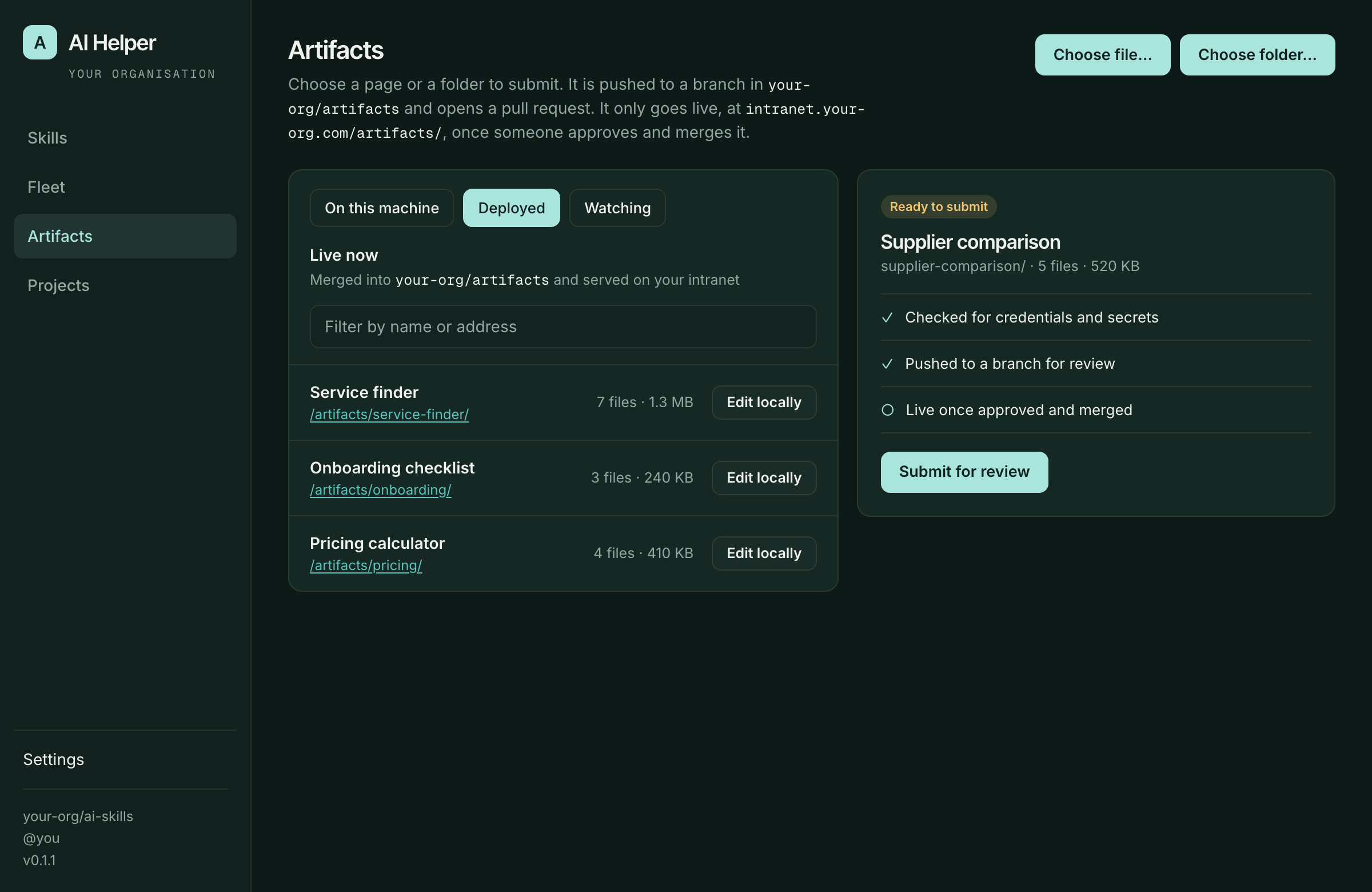1372x892 pixels.
Task: Edit Onboarding checklist locally
Action: tap(764, 478)
